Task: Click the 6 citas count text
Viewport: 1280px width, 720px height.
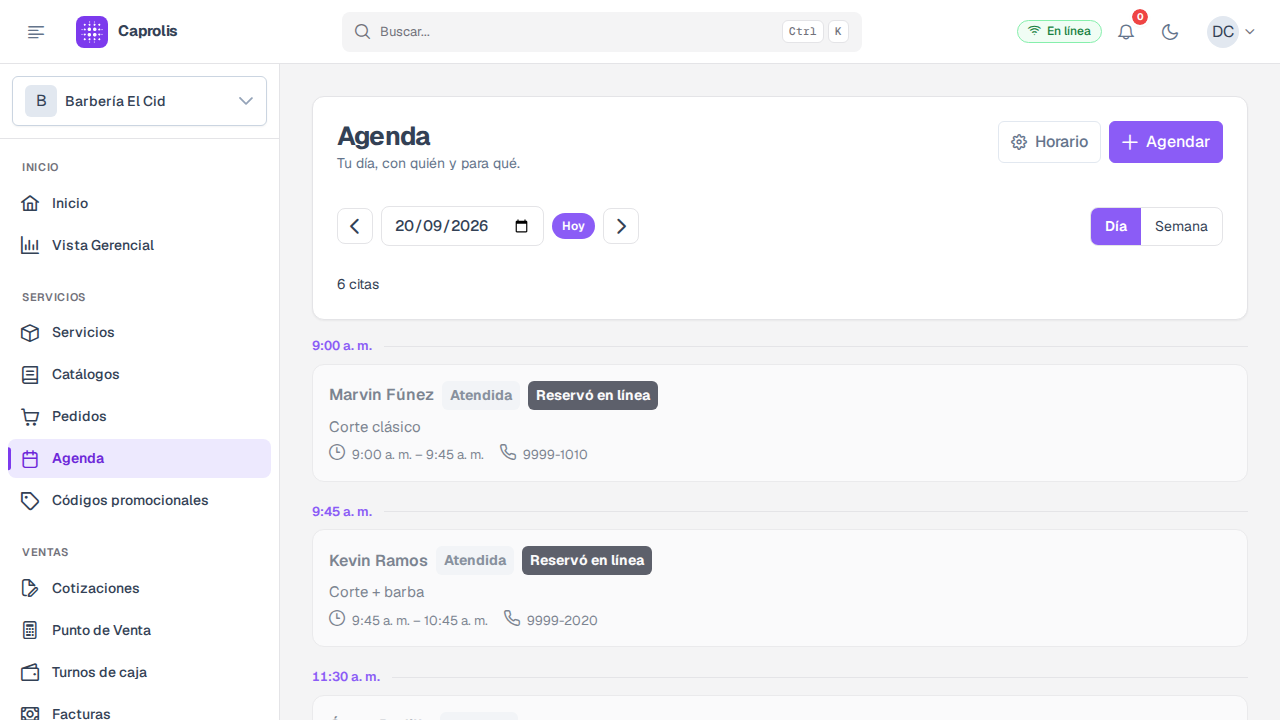Action: pyautogui.click(x=358, y=284)
